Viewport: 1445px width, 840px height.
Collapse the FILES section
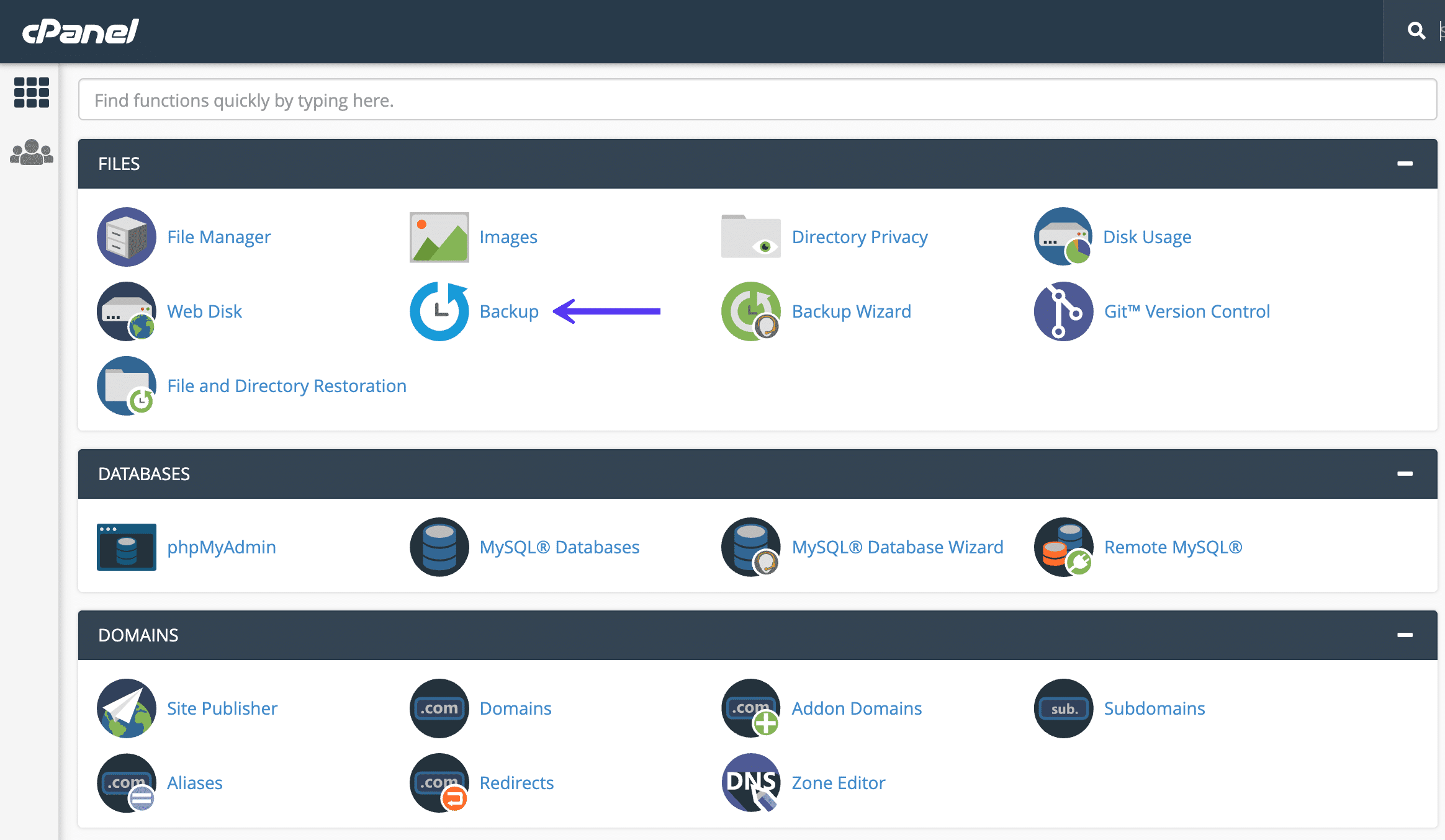(x=1405, y=163)
